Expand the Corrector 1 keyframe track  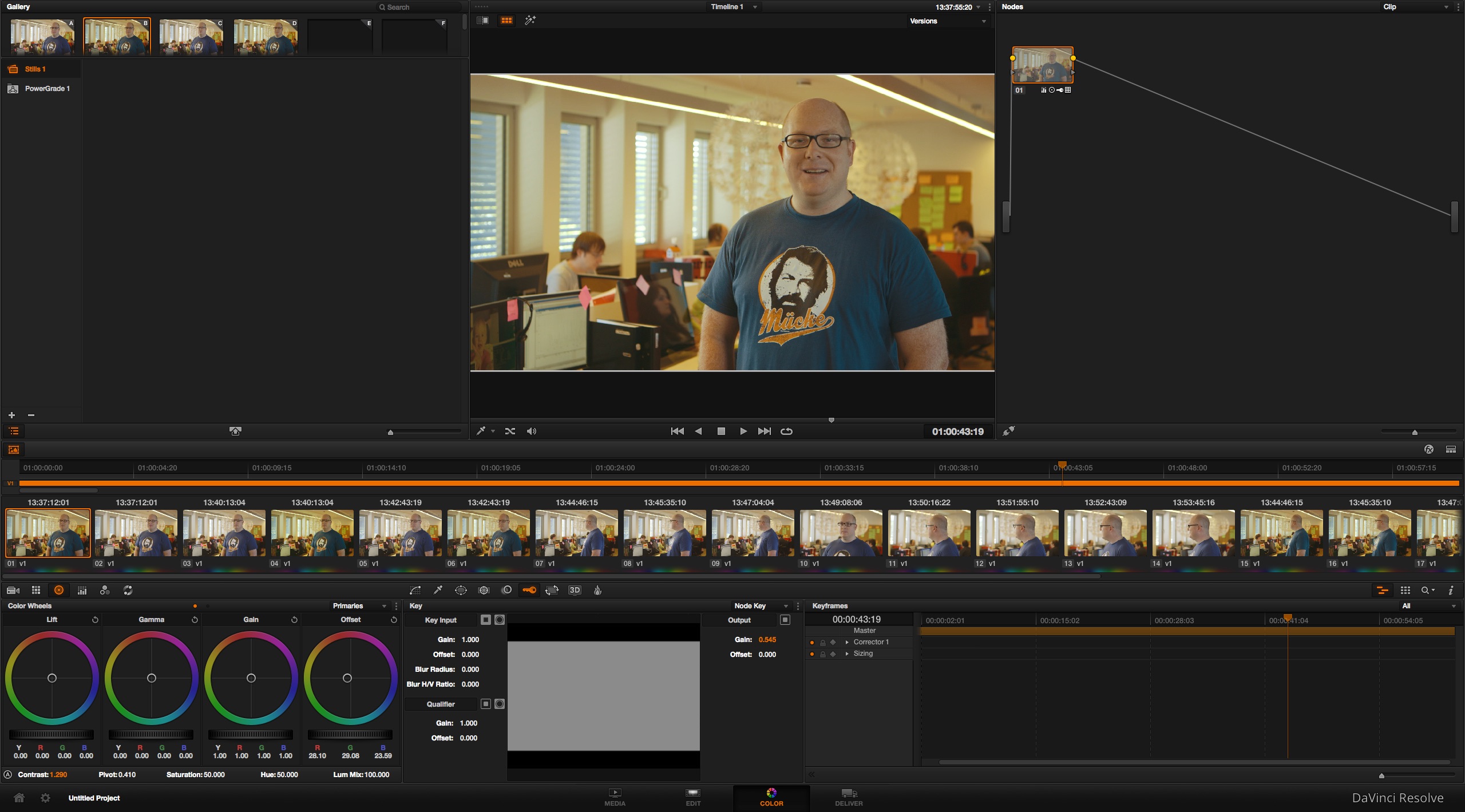pyautogui.click(x=847, y=642)
